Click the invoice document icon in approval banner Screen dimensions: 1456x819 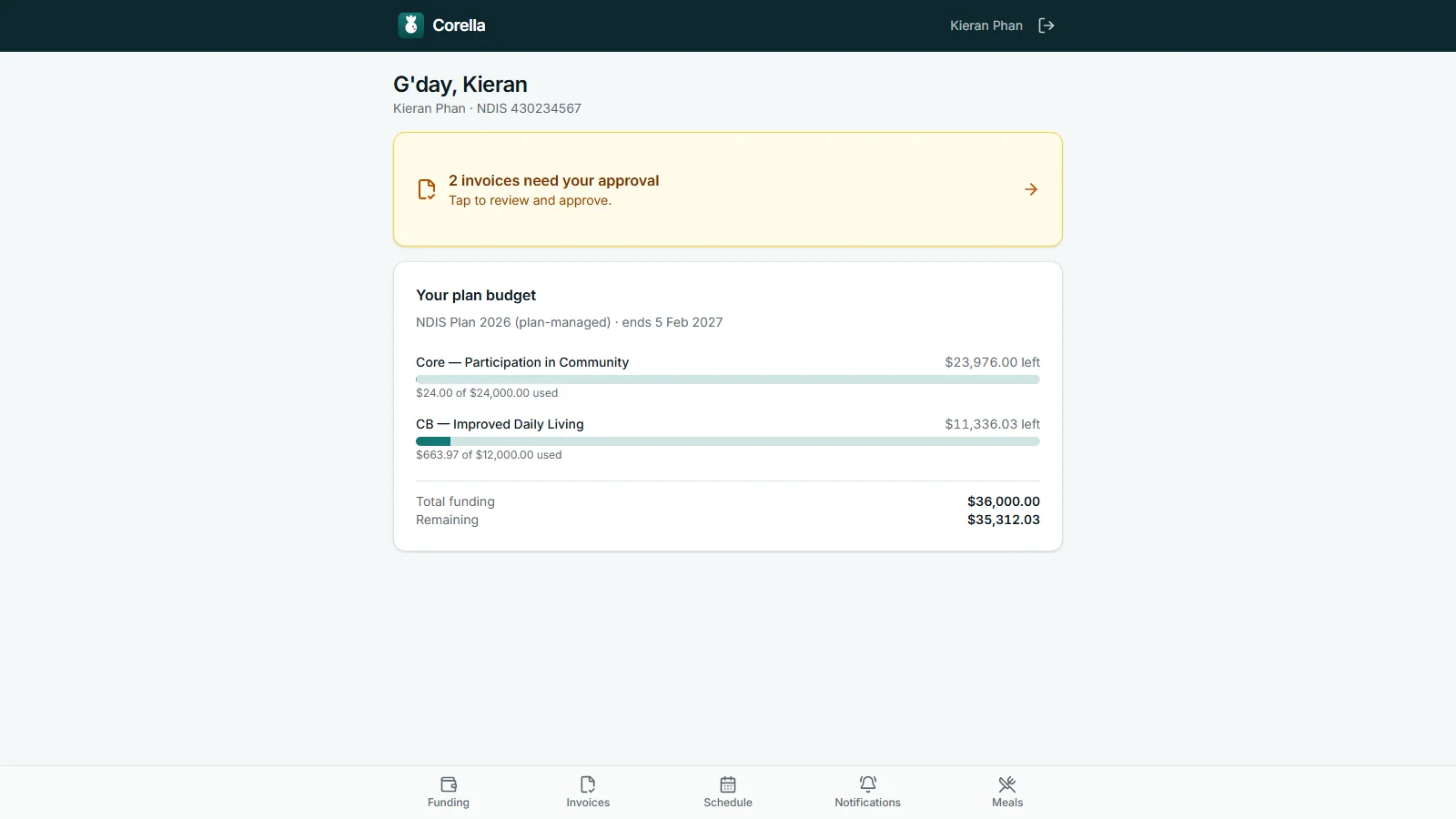click(427, 189)
